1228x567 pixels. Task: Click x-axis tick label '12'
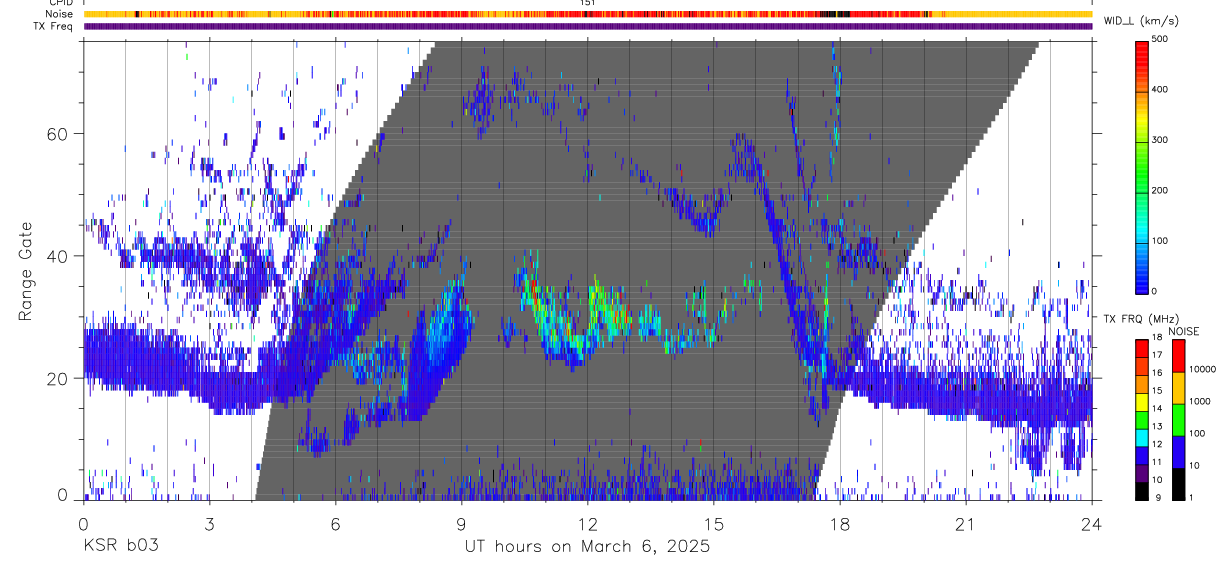(587, 524)
